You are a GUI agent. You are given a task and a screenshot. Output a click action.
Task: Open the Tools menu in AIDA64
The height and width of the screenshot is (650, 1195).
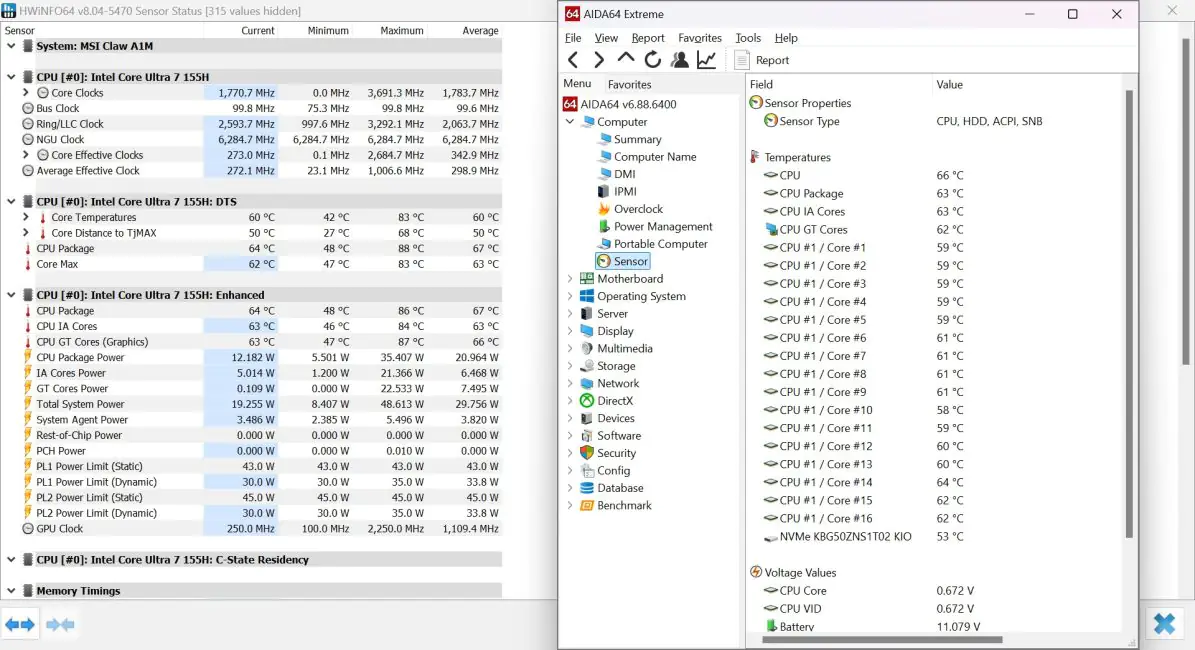[x=748, y=38]
